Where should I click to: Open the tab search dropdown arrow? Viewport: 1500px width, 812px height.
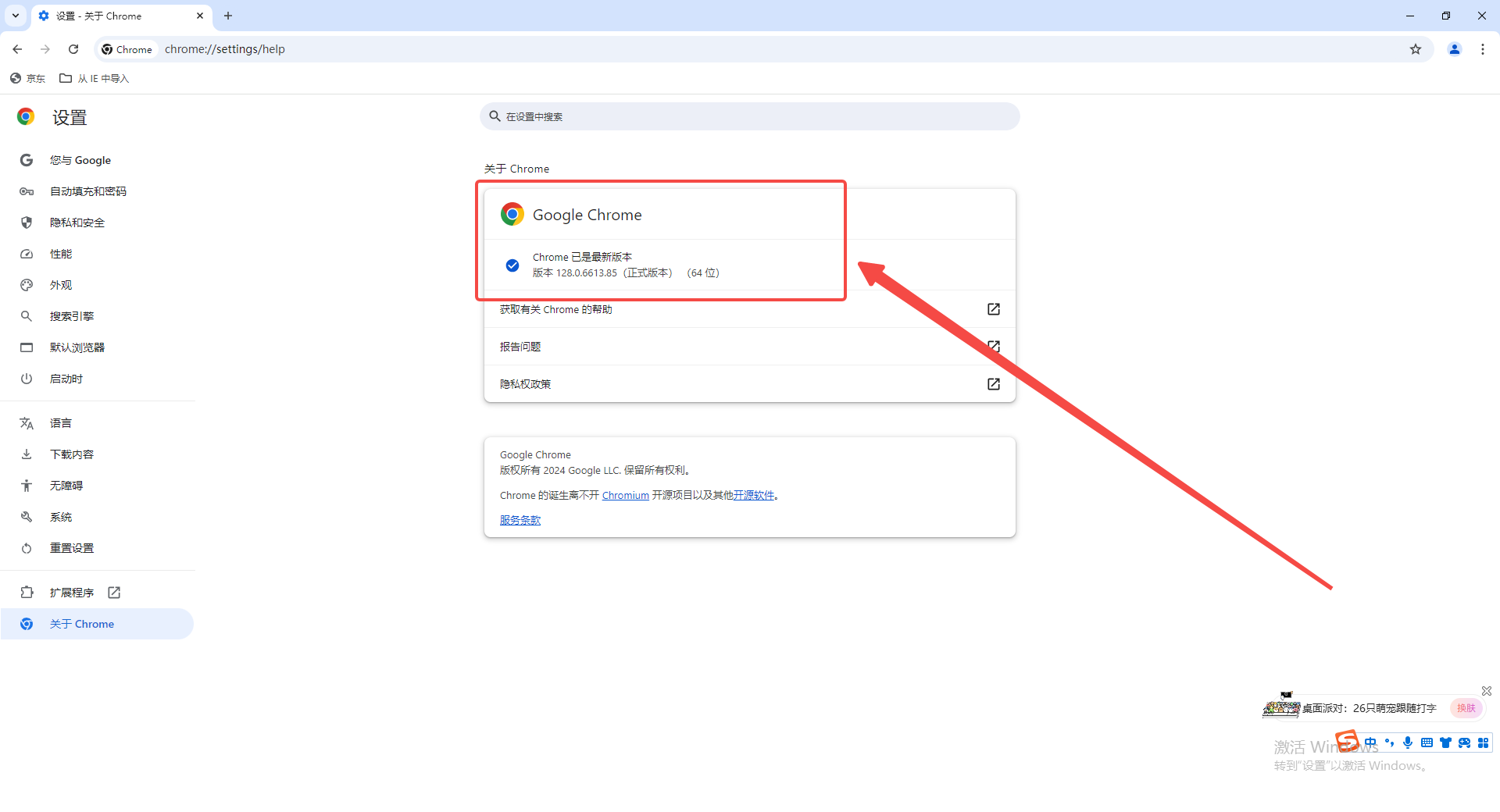click(16, 16)
